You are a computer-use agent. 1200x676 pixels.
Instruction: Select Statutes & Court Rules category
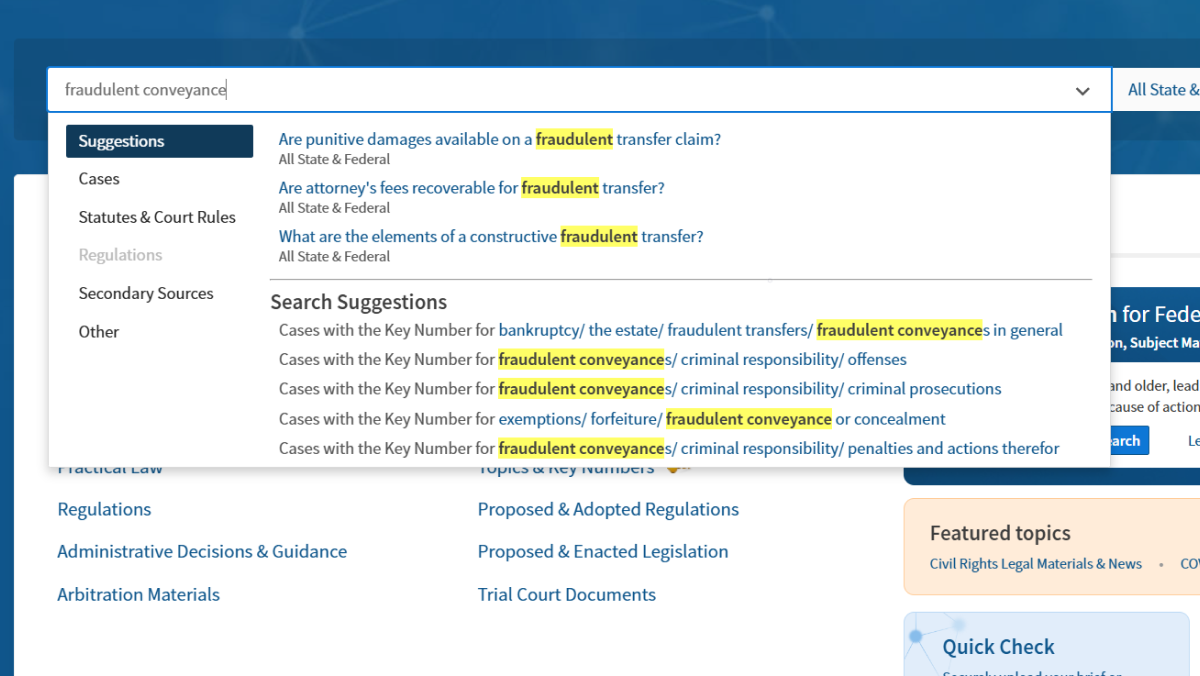click(157, 217)
